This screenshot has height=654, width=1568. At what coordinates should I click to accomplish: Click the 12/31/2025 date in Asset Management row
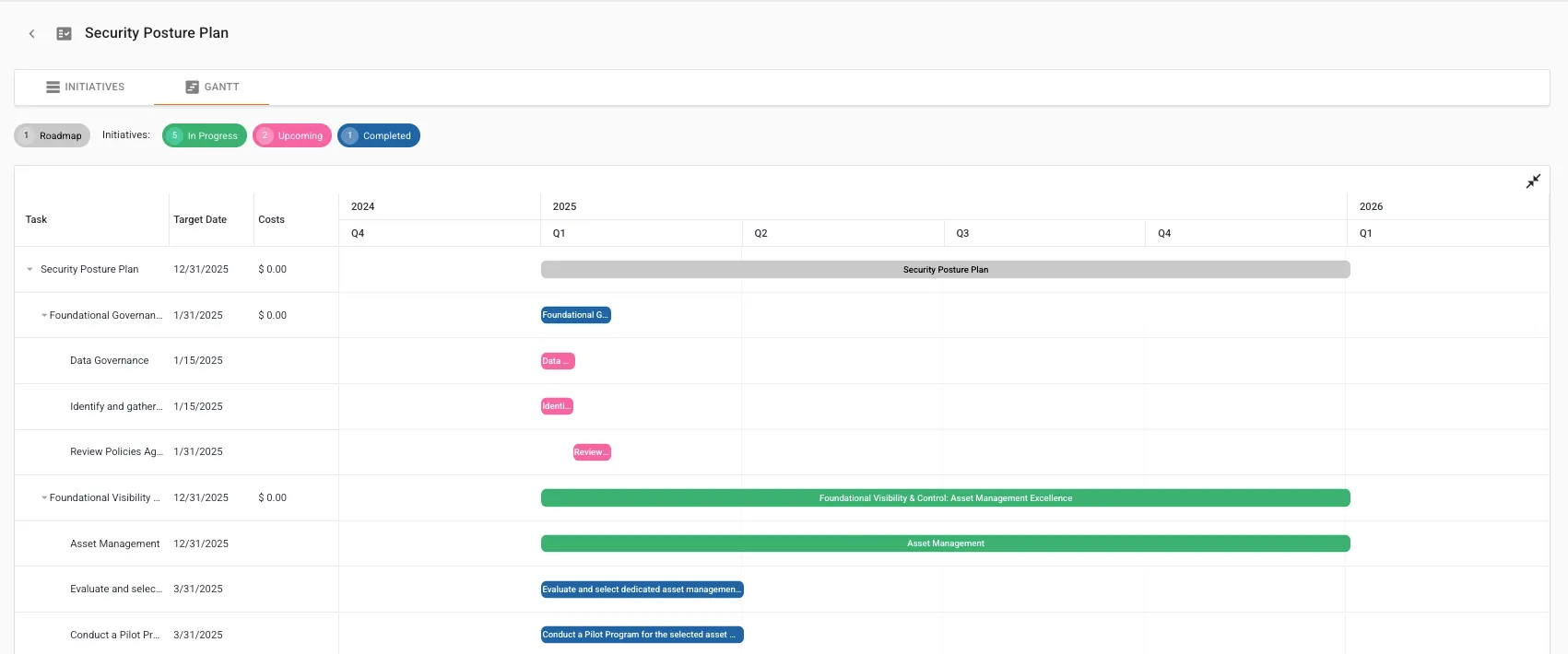pos(201,543)
